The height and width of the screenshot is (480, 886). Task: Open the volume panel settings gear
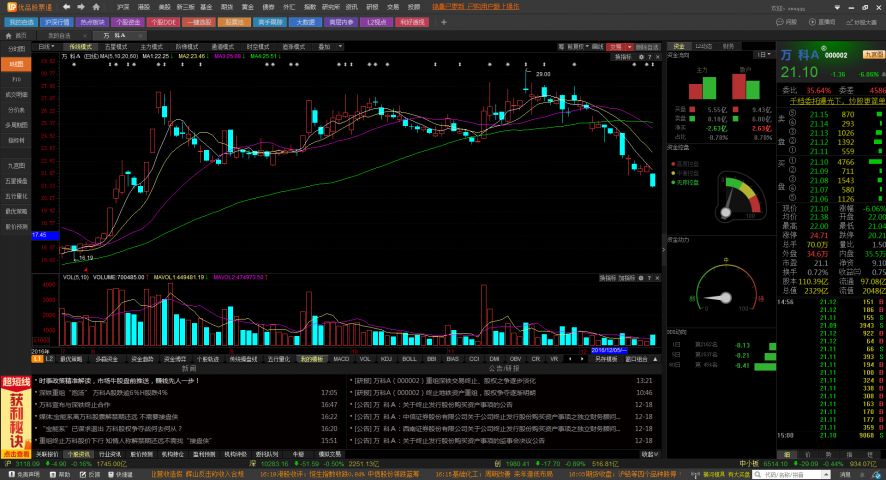[x=641, y=278]
